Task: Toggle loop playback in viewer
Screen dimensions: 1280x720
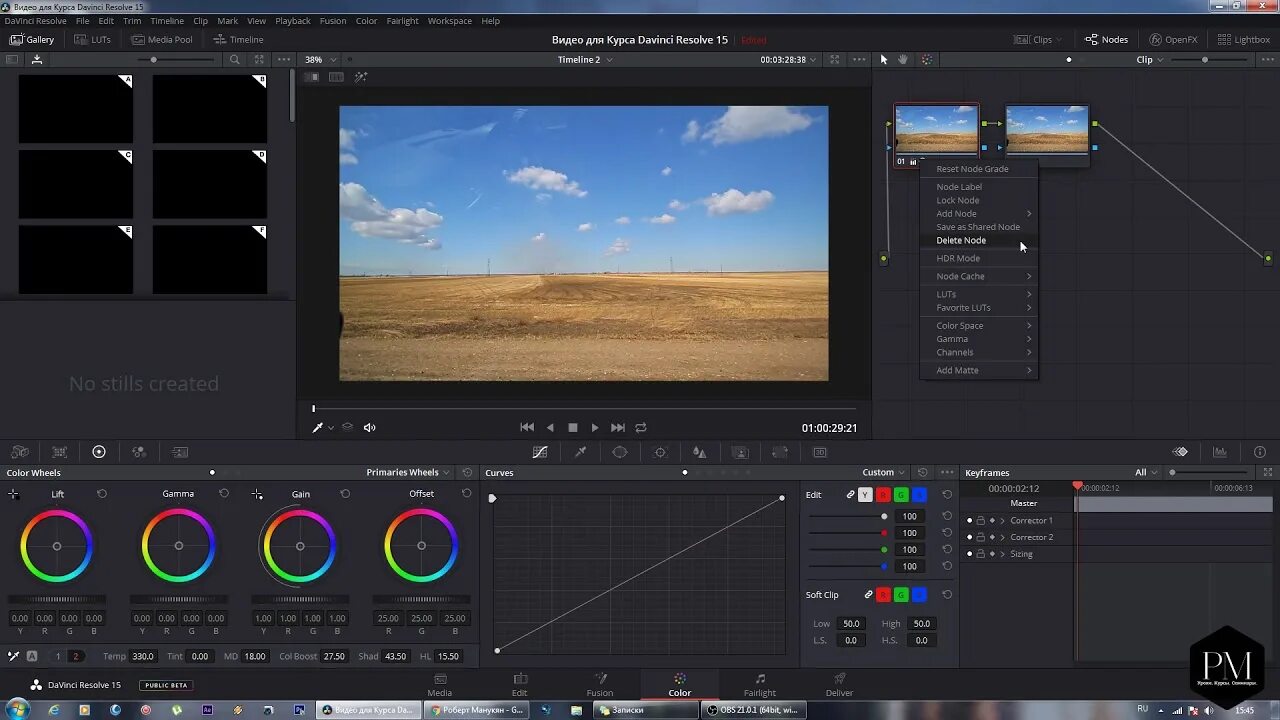Action: point(641,428)
